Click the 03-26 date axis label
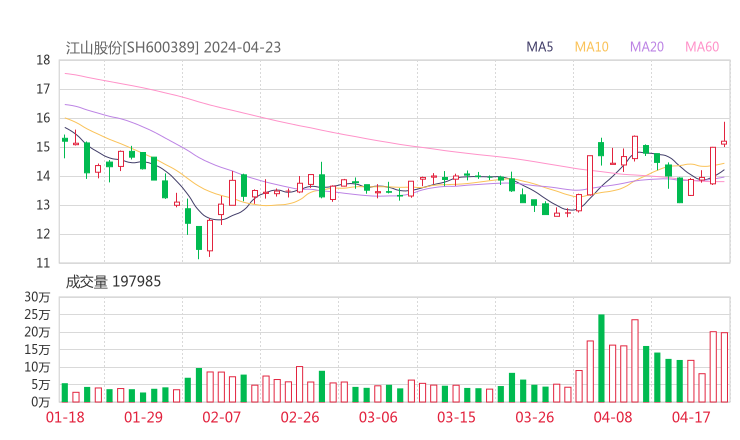Viewport: 740px width, 440px height. click(535, 417)
